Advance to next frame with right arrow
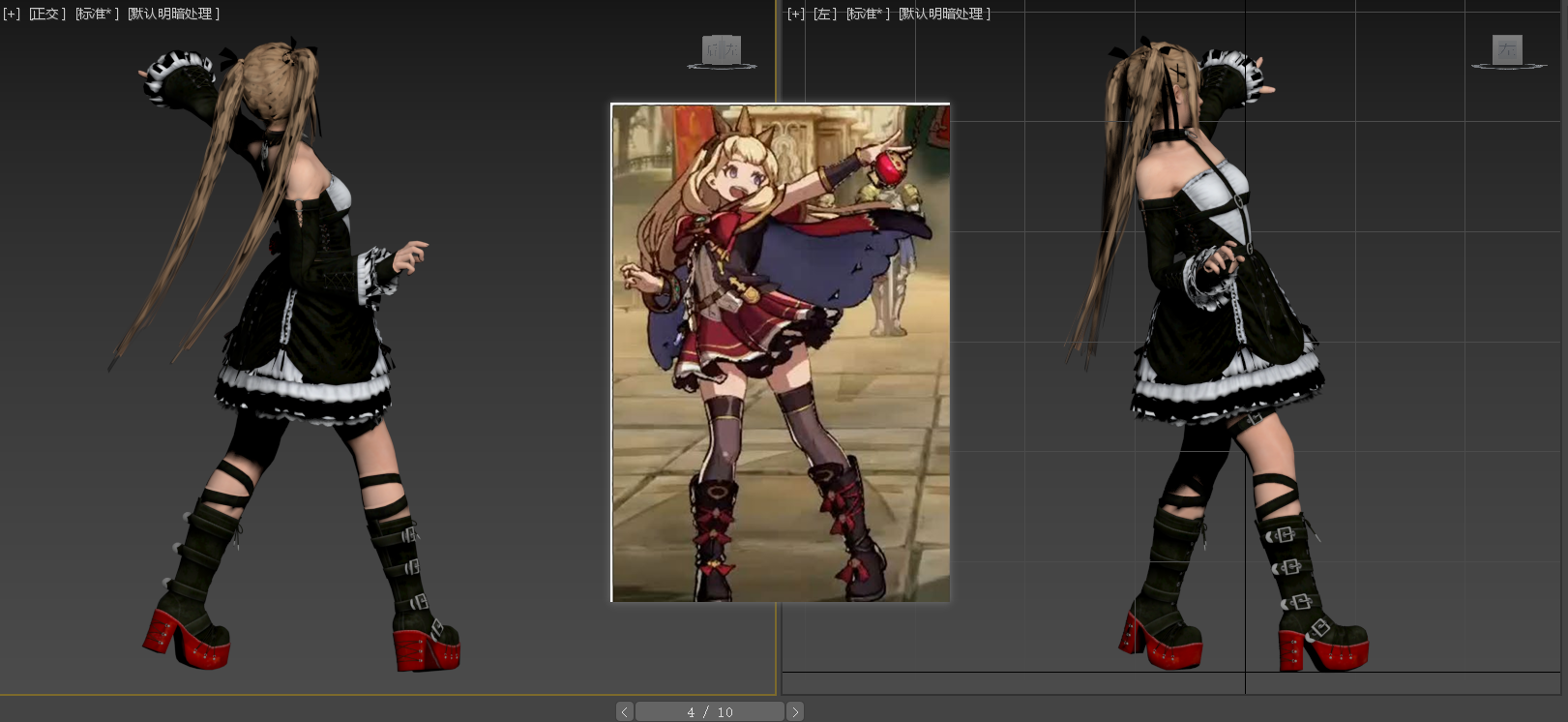 point(795,712)
